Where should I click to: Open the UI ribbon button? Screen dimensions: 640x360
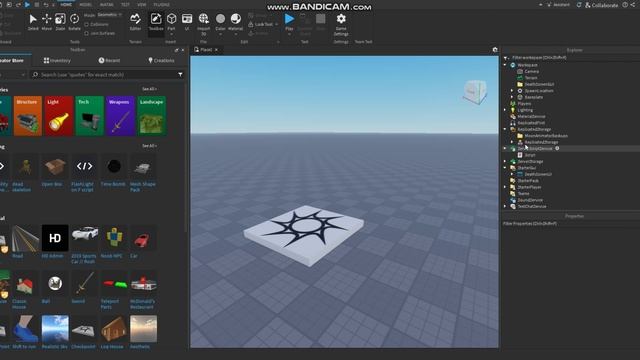point(187,22)
